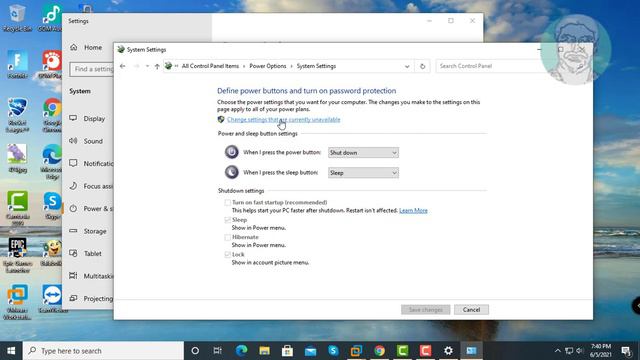Launch Microsoft Edge from taskbar
Image resolution: width=640 pixels, height=360 pixels.
242,351
